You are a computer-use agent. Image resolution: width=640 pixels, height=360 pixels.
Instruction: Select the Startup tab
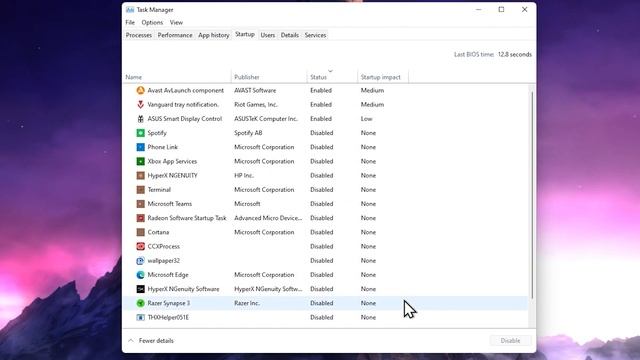point(245,35)
